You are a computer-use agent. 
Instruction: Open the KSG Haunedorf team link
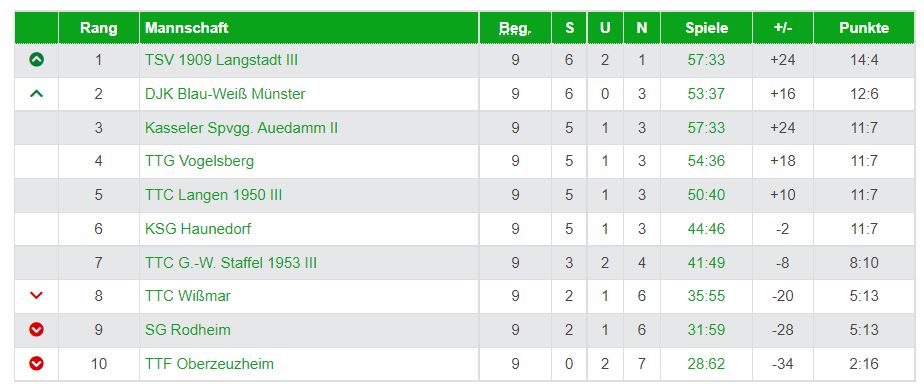198,229
